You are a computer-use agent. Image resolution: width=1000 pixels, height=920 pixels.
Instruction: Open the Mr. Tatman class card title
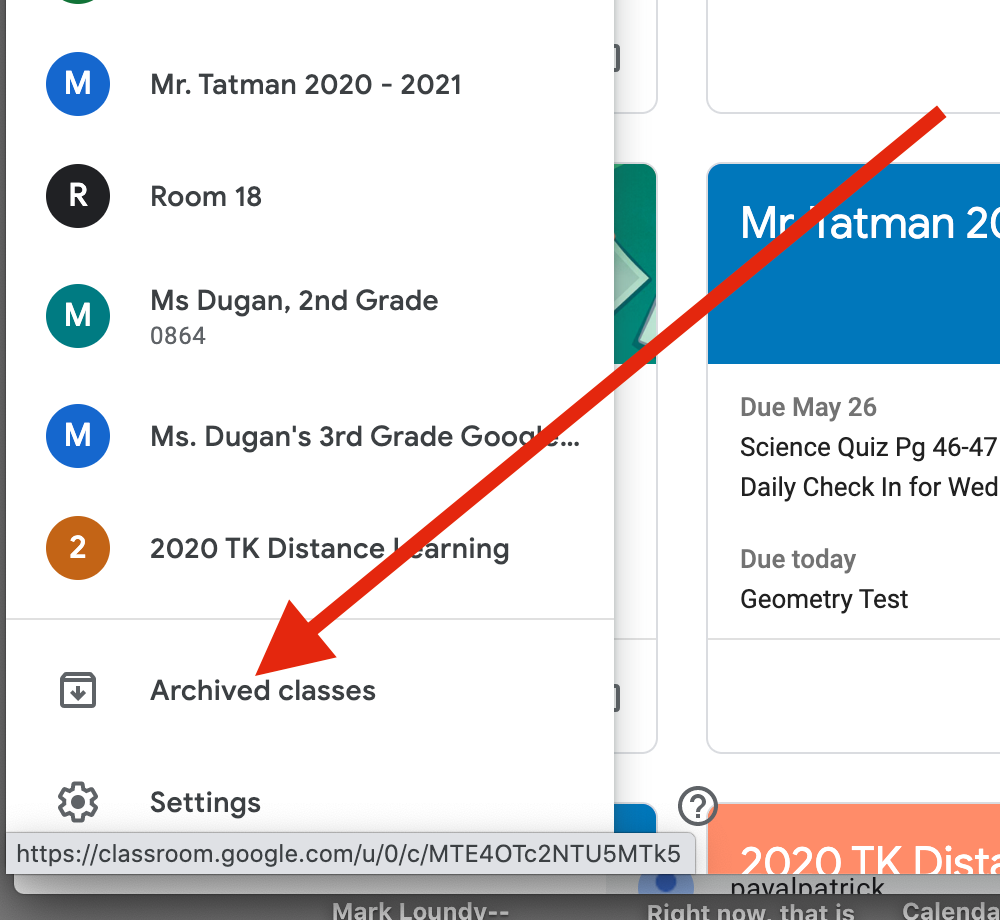870,224
